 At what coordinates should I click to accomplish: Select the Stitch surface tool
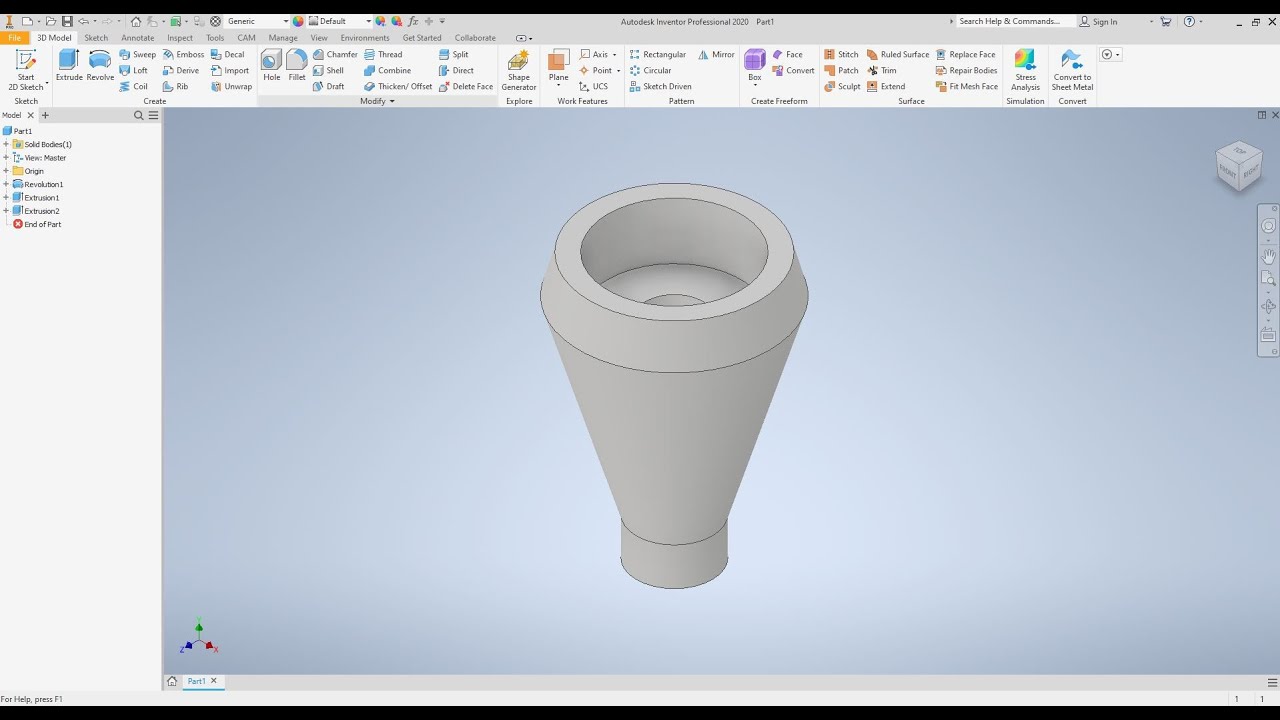point(841,55)
